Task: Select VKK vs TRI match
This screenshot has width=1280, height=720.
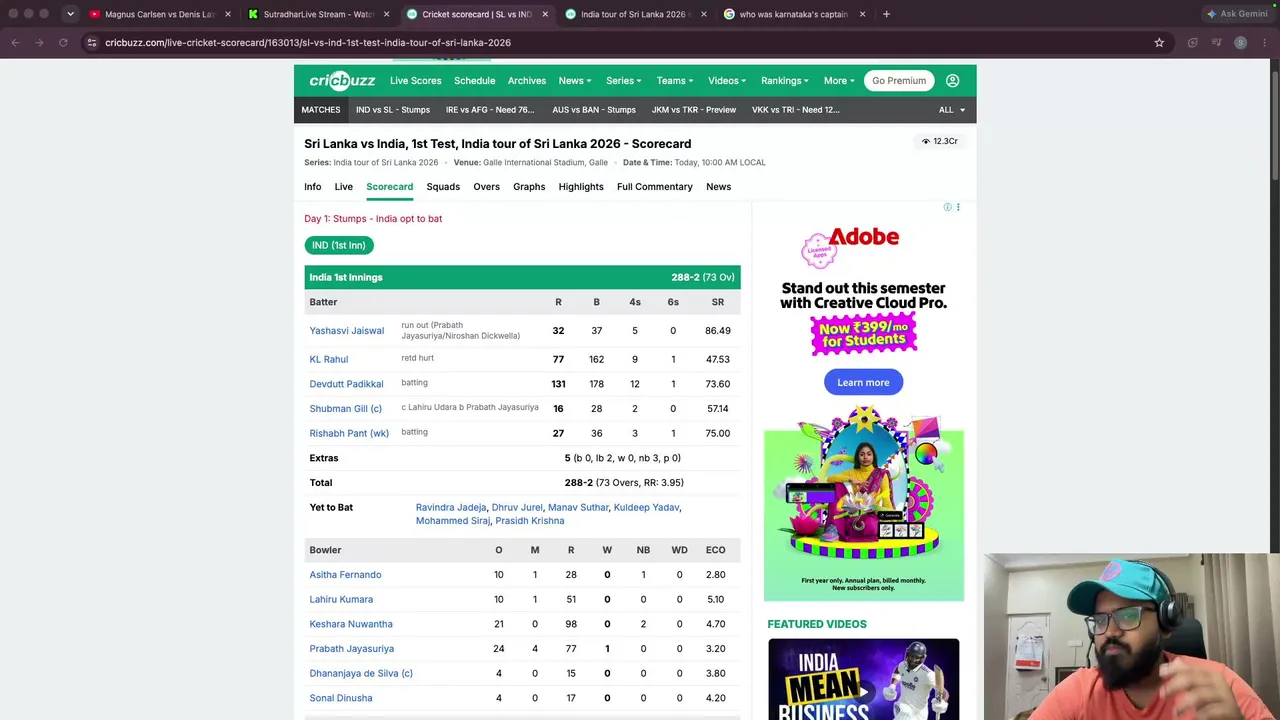Action: [x=796, y=110]
